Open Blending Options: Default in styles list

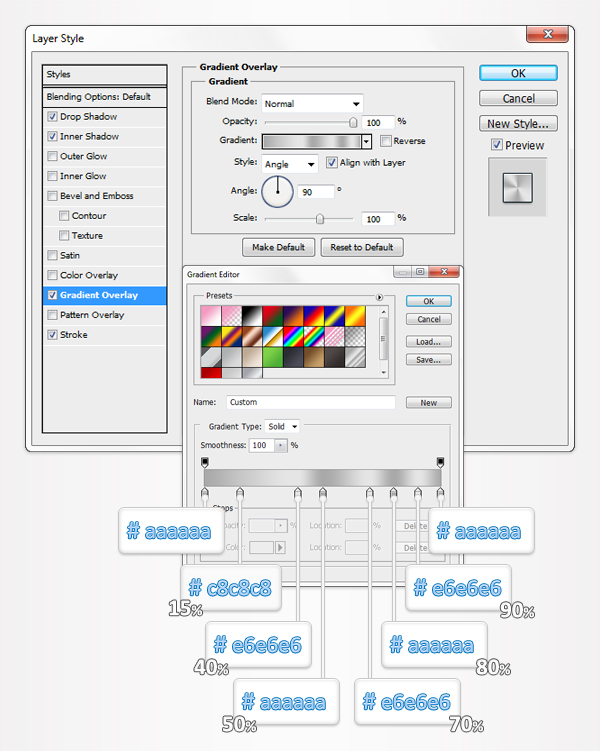(98, 97)
